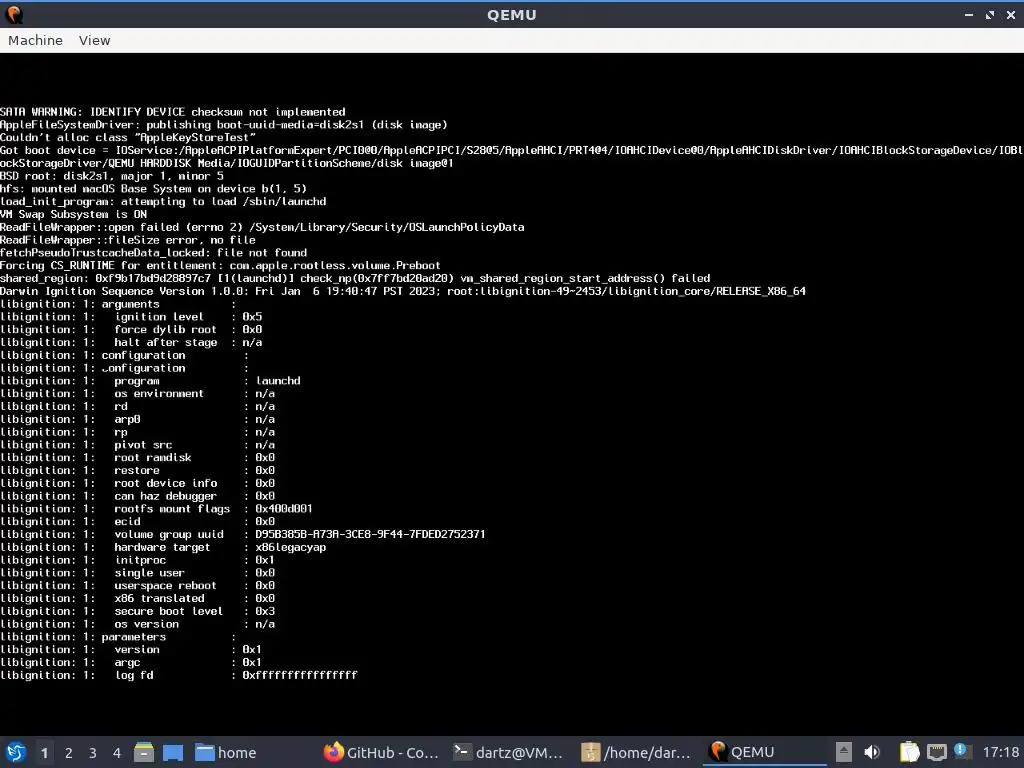Maximize the QEMU window
1024x768 pixels.
pos(990,14)
